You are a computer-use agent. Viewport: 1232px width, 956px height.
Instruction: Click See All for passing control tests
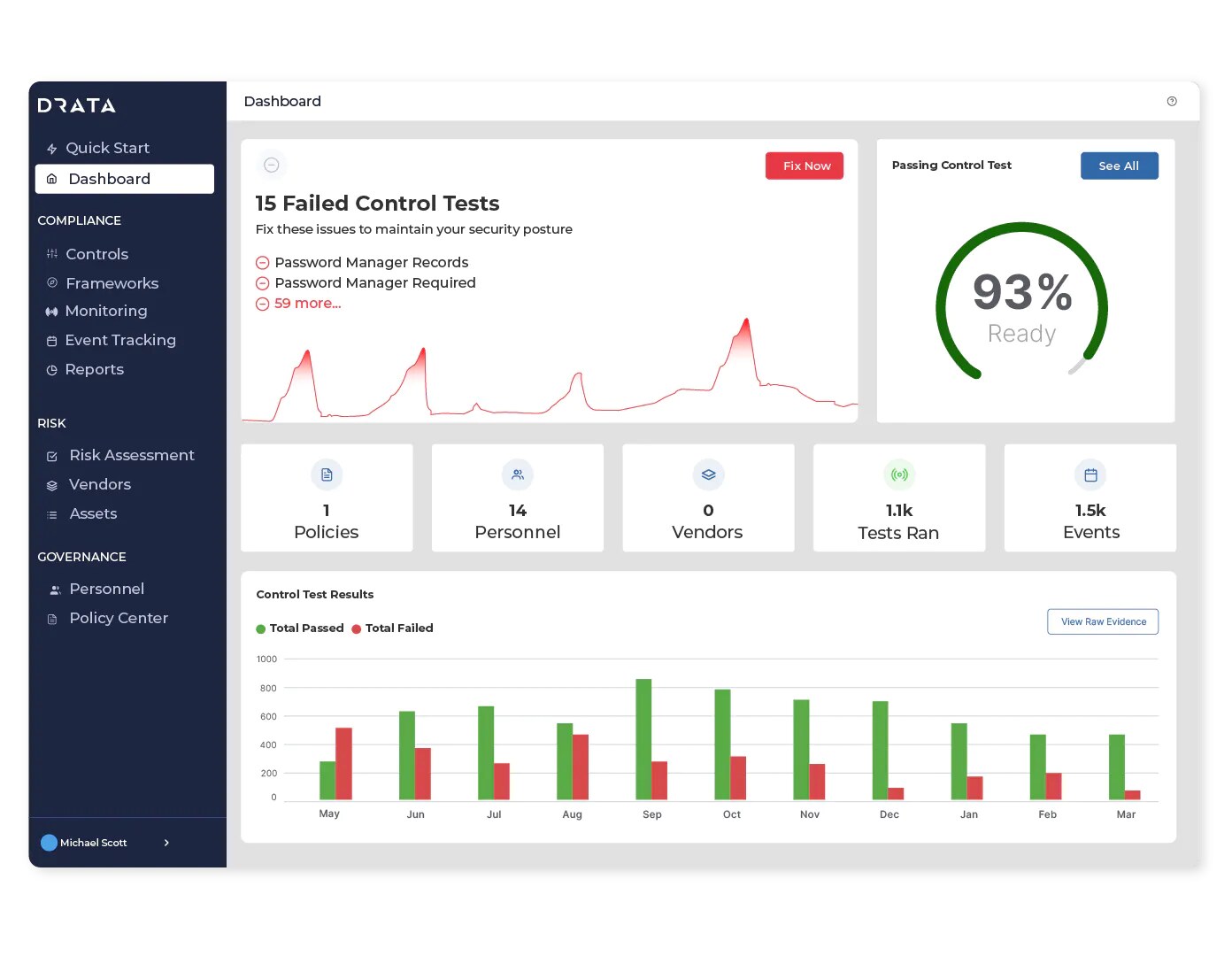[1119, 166]
